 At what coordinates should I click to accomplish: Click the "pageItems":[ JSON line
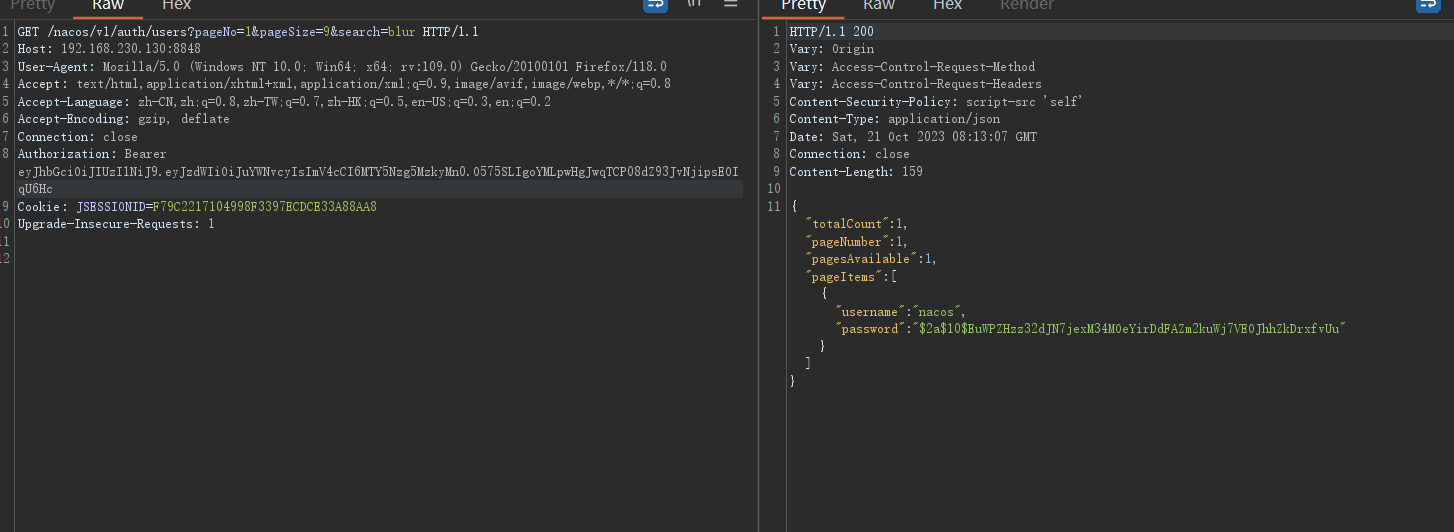point(851,277)
